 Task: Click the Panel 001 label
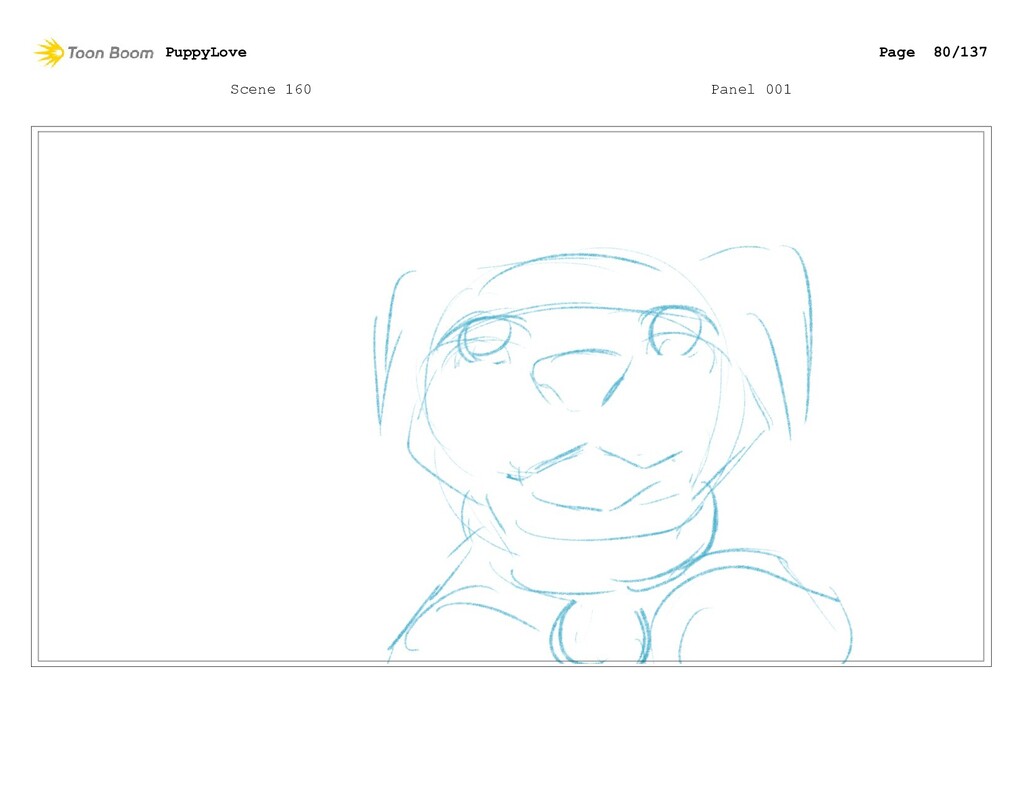pos(751,89)
